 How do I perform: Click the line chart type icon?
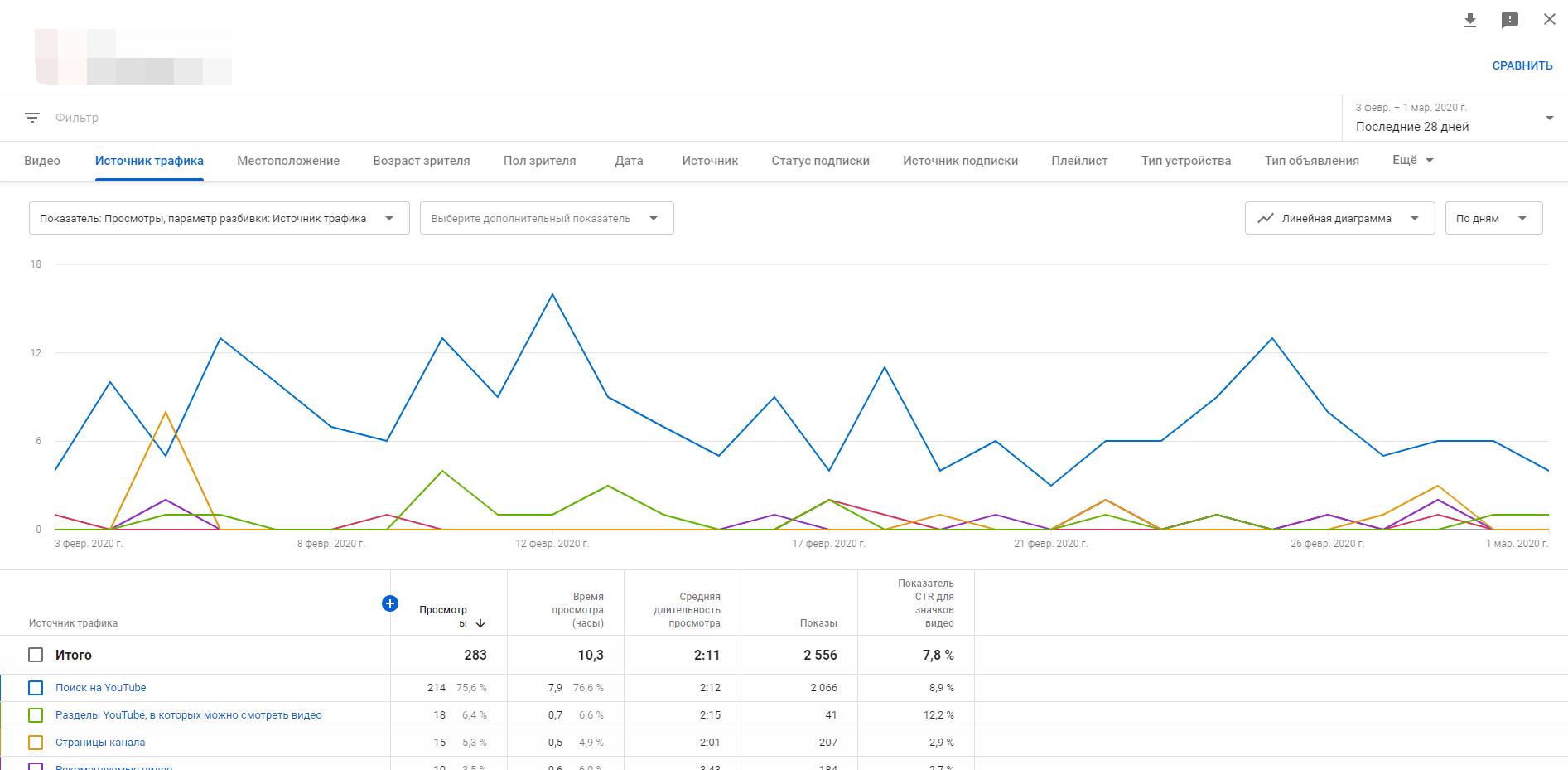click(1266, 219)
